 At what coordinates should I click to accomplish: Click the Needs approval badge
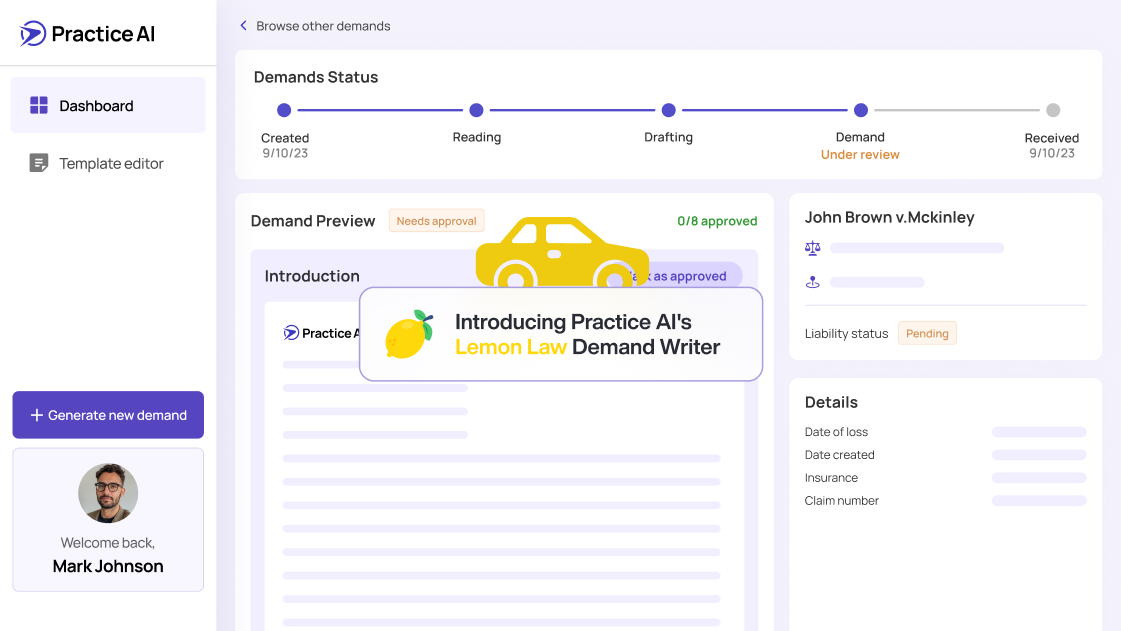[436, 221]
